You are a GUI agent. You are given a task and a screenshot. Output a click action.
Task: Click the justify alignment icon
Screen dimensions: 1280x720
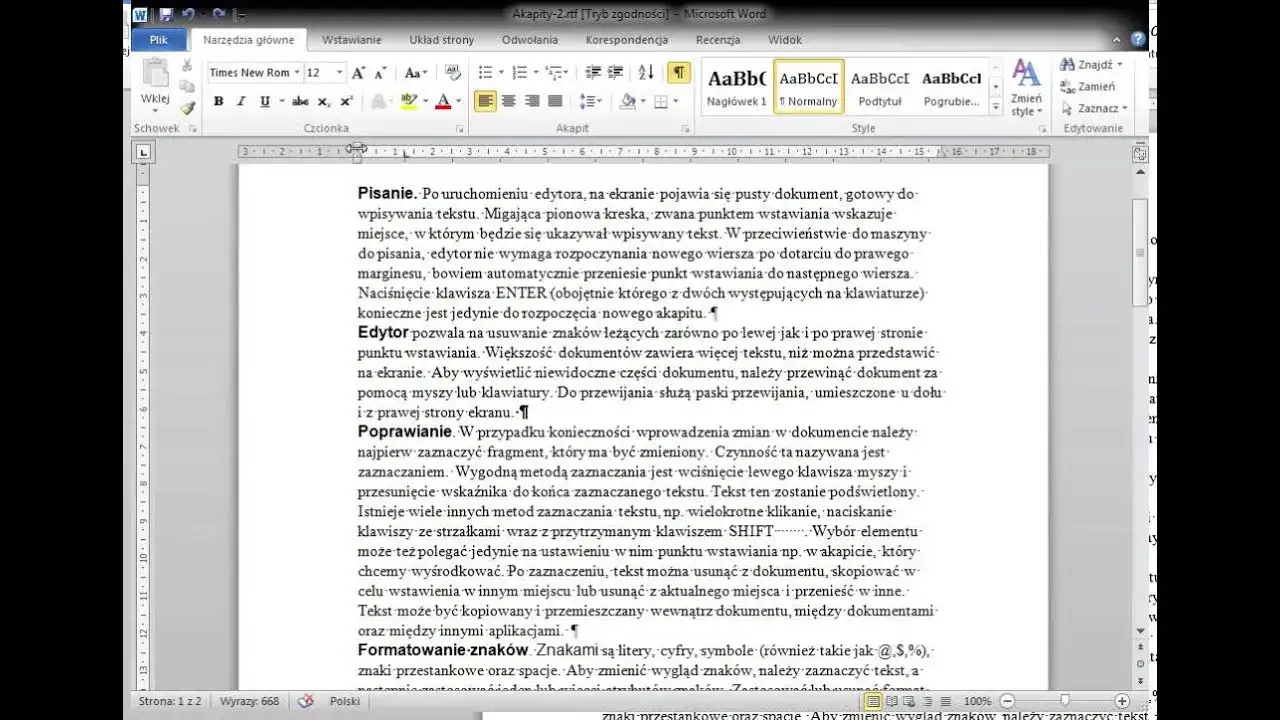pos(556,100)
